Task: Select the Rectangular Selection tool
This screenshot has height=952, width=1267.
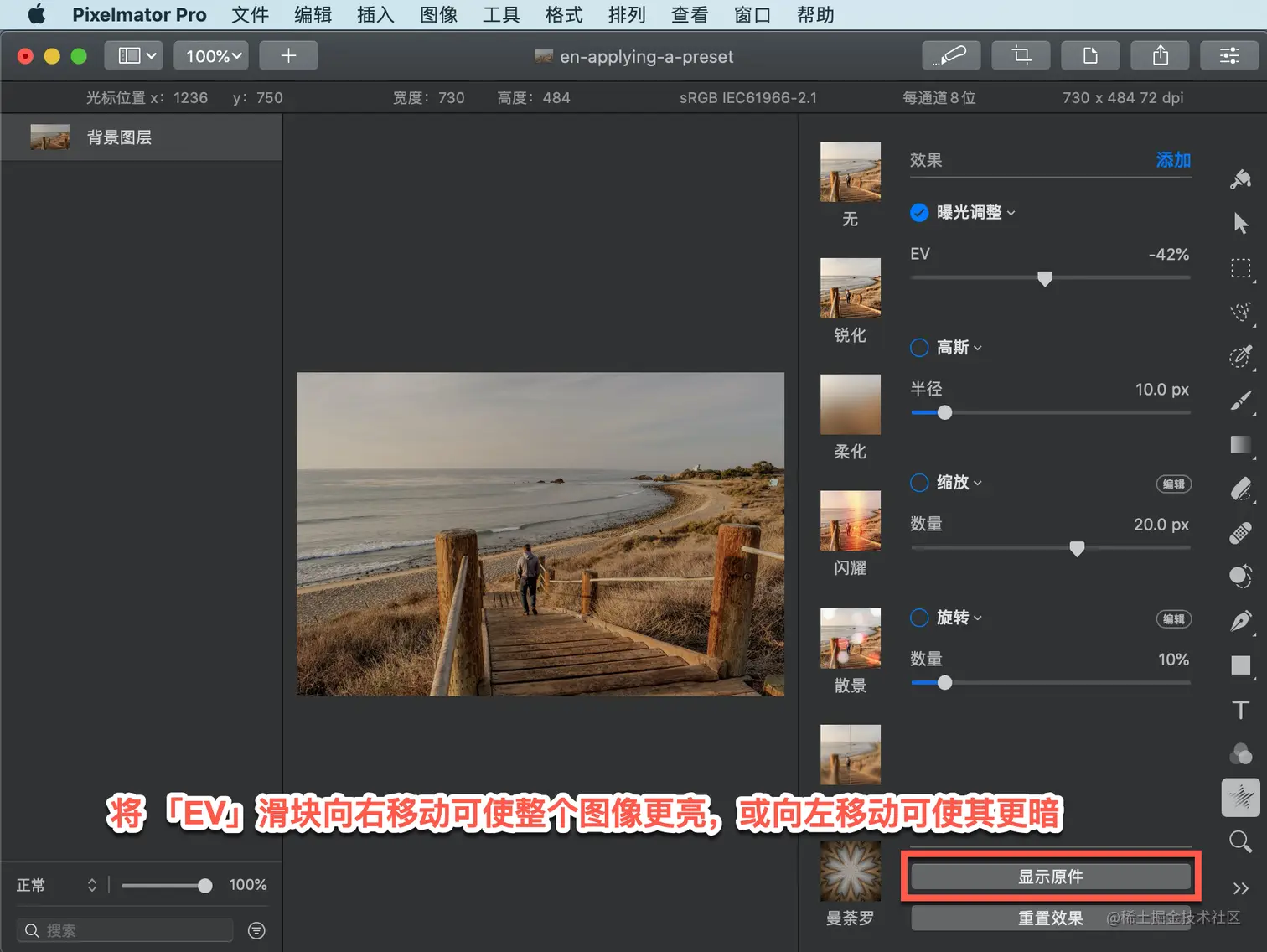Action: pyautogui.click(x=1241, y=268)
